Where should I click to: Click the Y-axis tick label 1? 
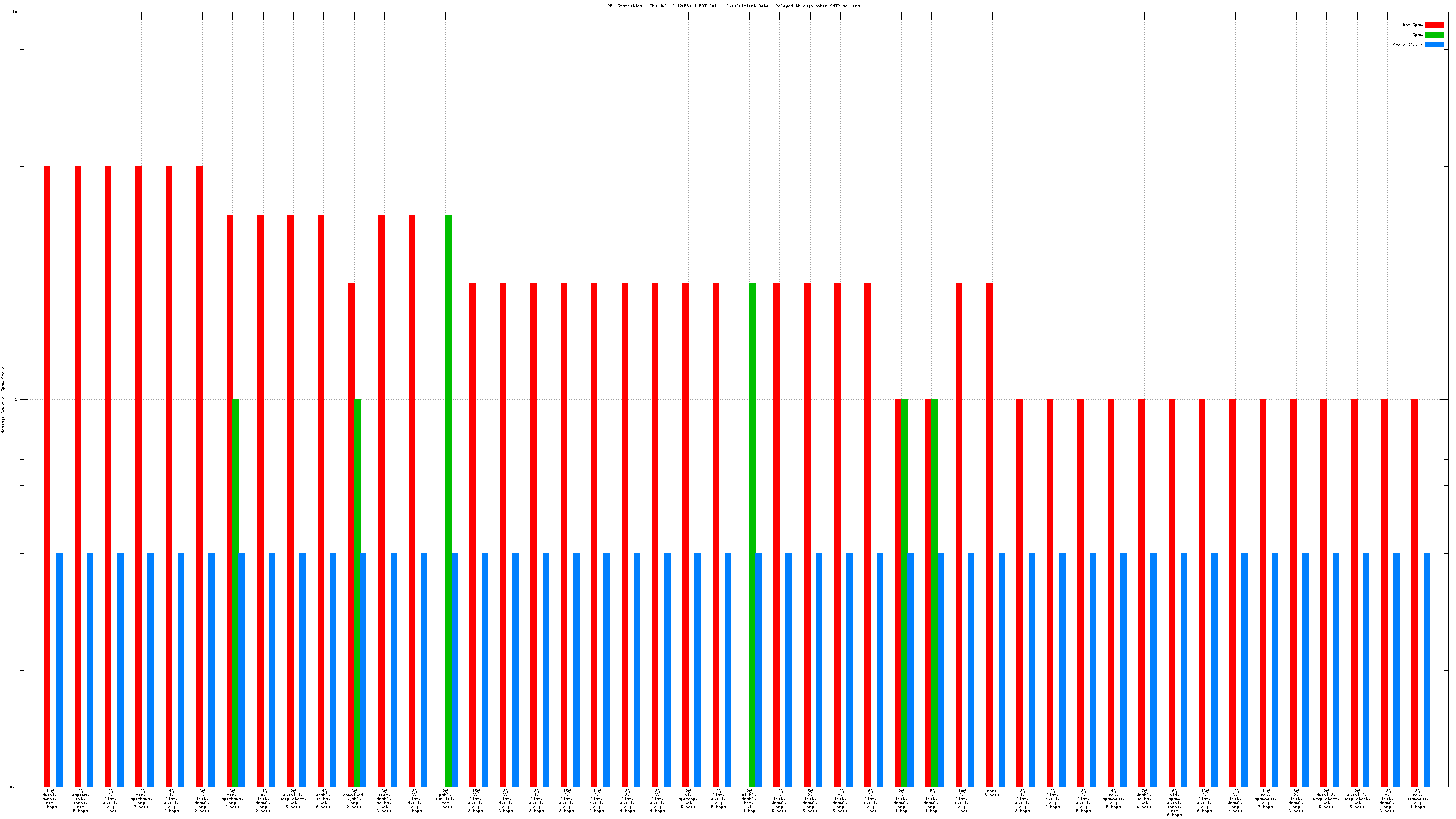click(16, 400)
